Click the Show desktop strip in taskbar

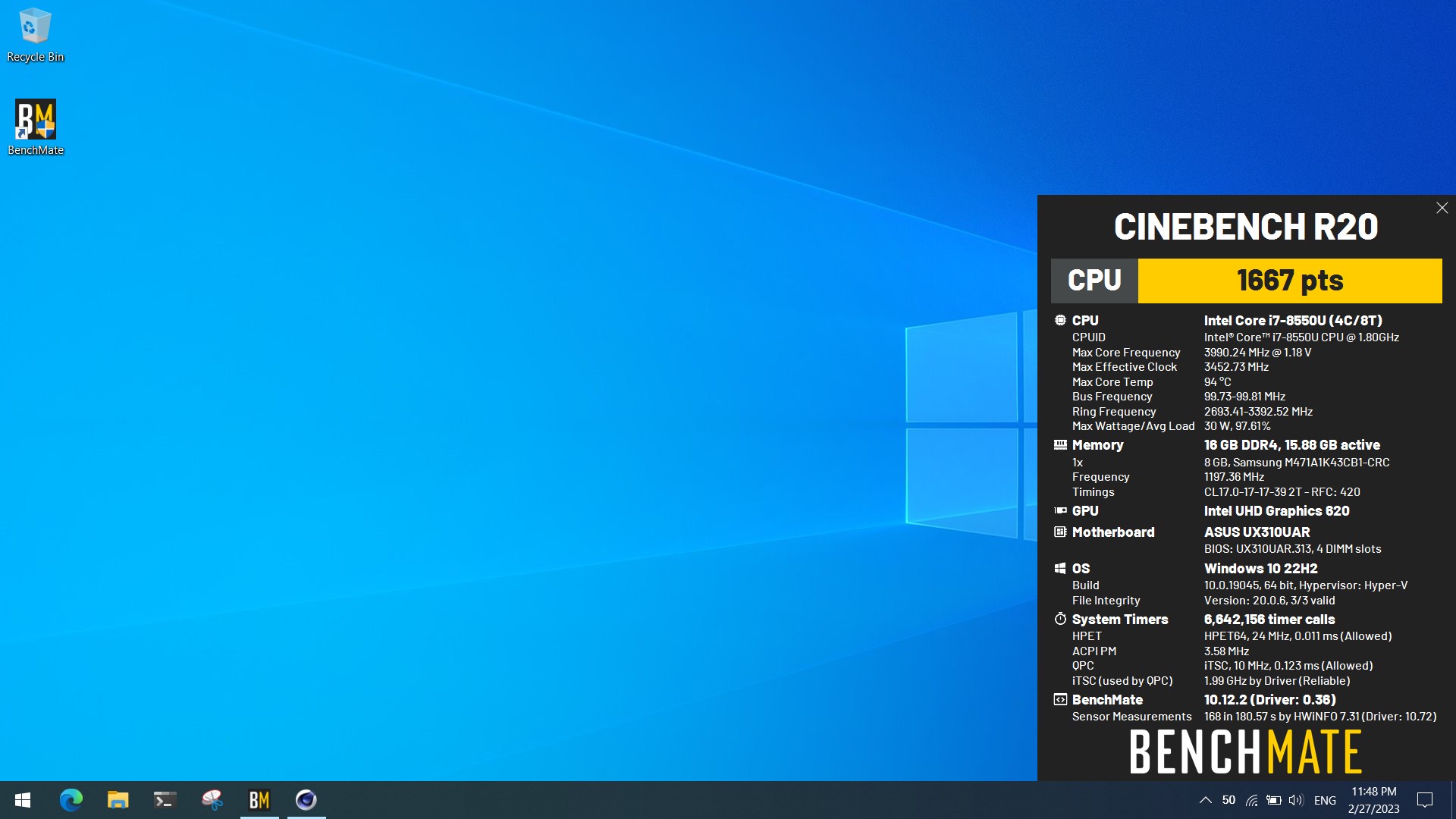[1453, 800]
